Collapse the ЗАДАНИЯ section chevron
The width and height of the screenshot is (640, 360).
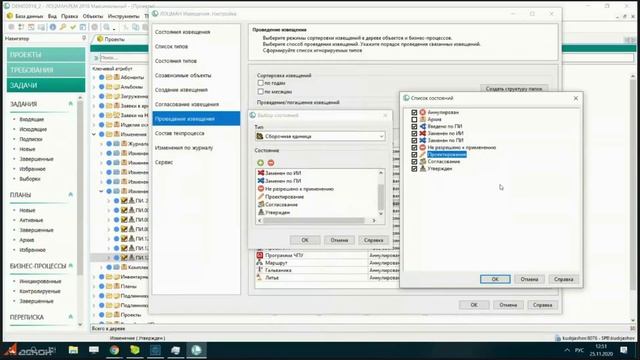tap(70, 104)
